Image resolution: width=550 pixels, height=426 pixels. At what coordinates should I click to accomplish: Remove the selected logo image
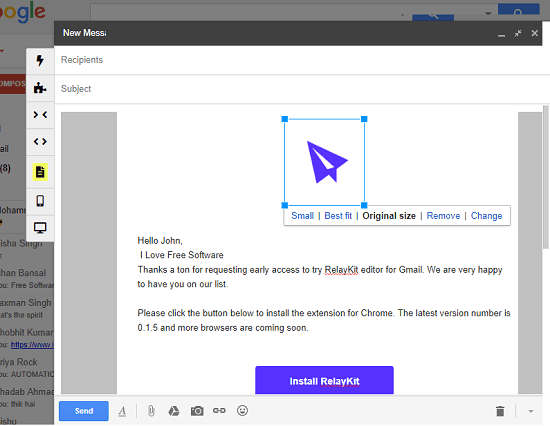(x=443, y=216)
